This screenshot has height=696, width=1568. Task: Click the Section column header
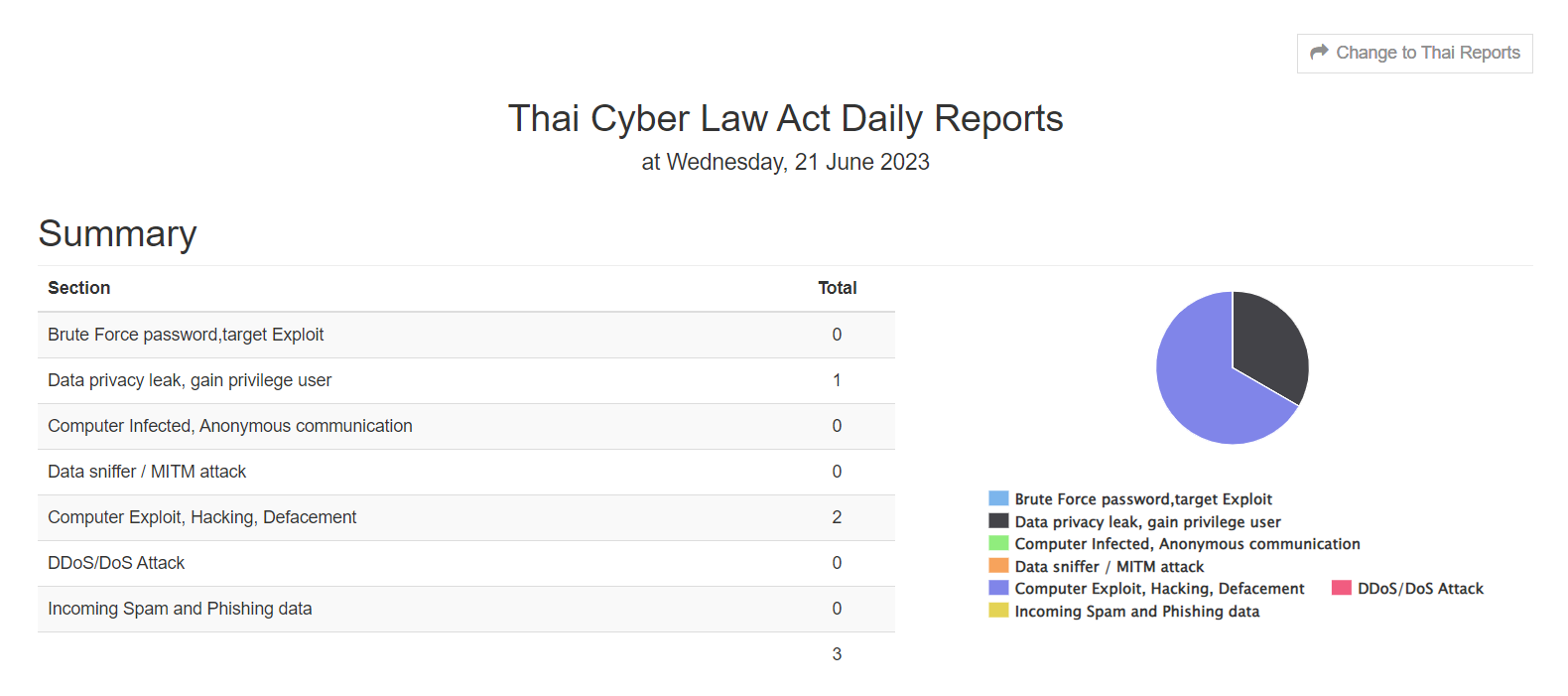pos(79,288)
